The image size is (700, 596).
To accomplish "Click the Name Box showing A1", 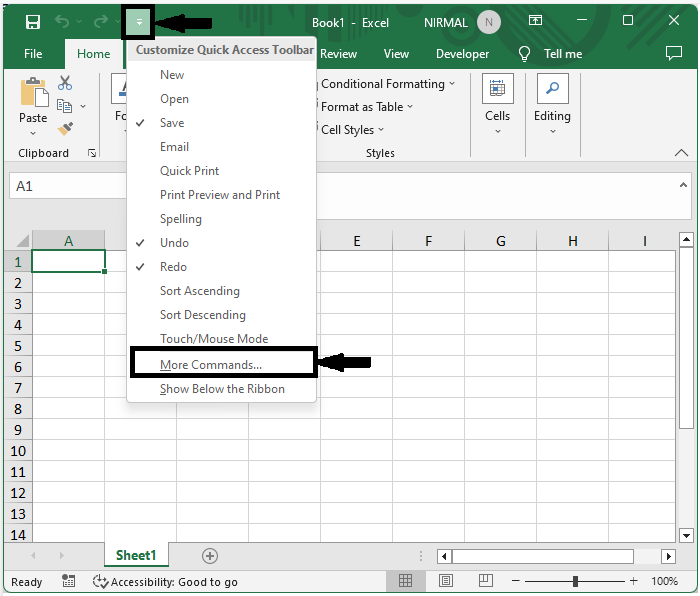I will tap(68, 186).
